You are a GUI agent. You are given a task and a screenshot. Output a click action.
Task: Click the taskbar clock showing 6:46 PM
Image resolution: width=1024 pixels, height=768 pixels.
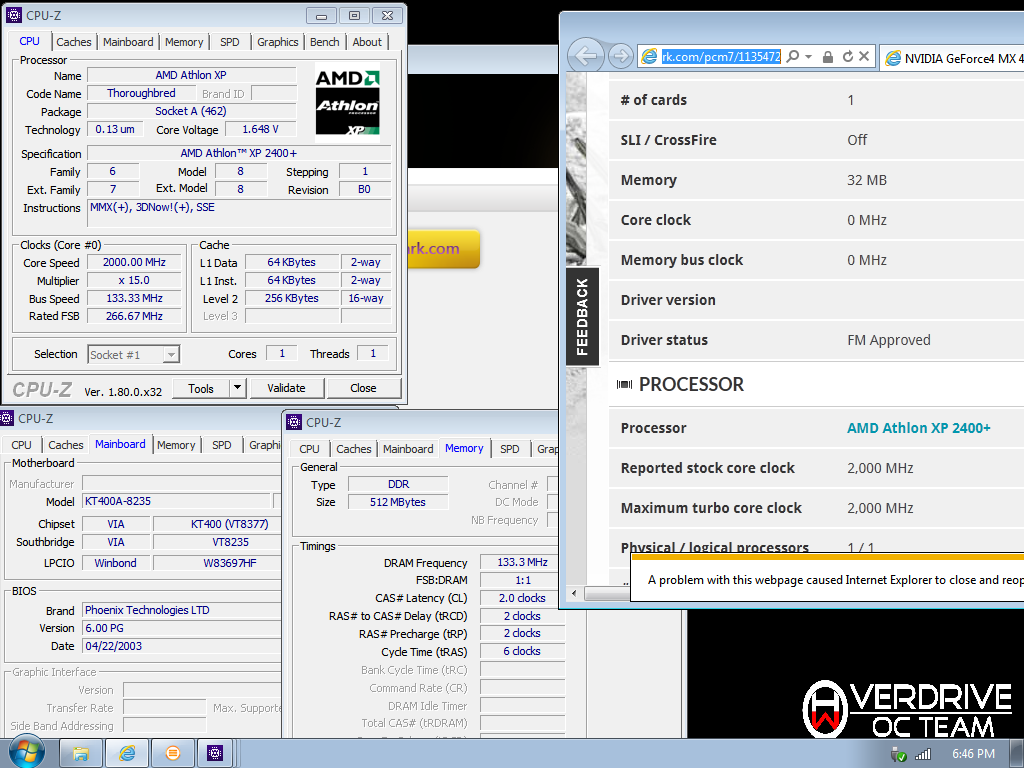973,754
